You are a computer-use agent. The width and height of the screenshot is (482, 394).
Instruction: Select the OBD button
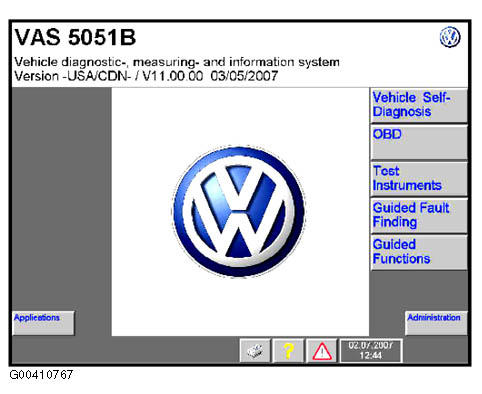point(419,142)
